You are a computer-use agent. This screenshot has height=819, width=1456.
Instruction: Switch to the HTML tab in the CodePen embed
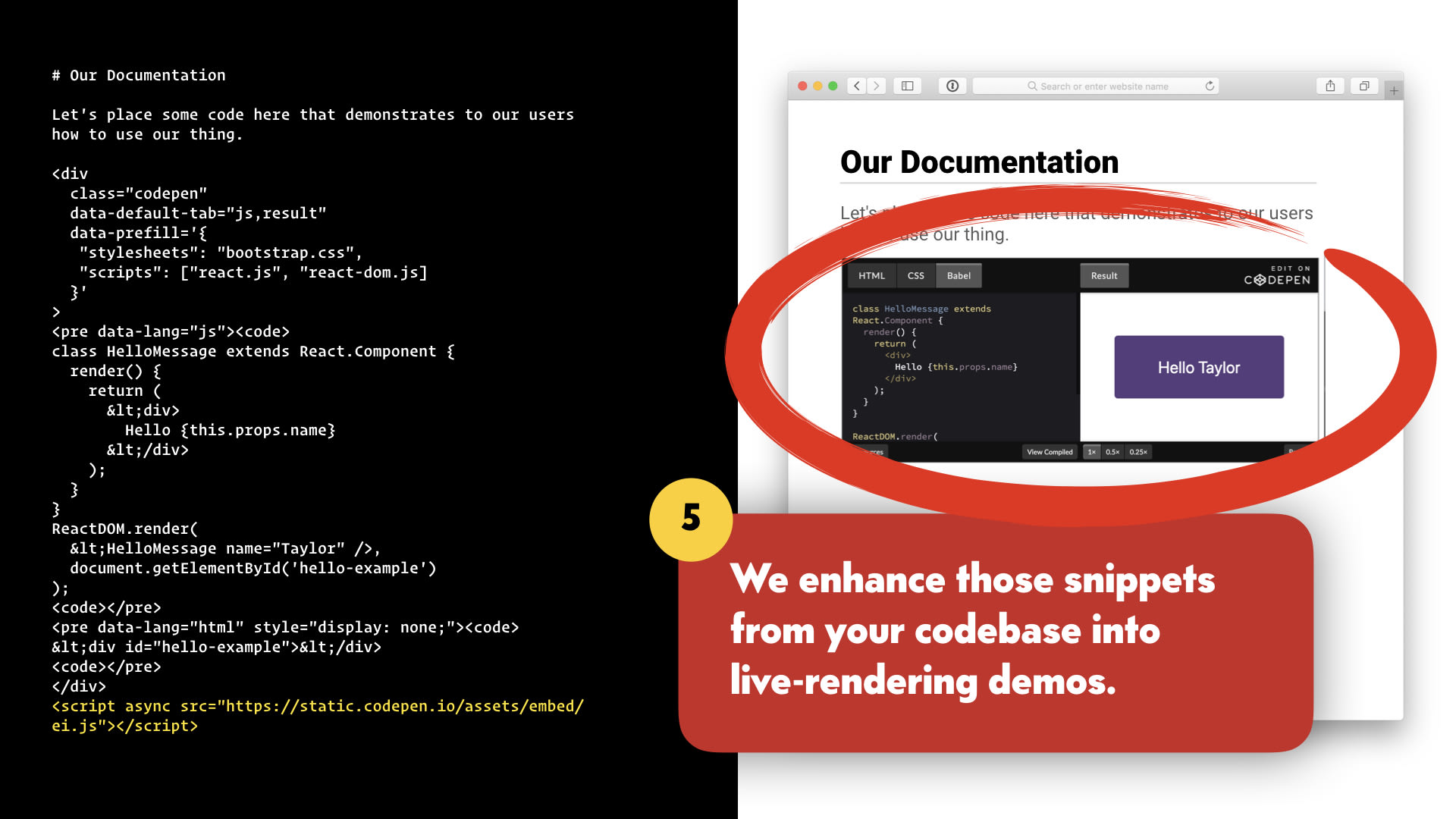871,275
